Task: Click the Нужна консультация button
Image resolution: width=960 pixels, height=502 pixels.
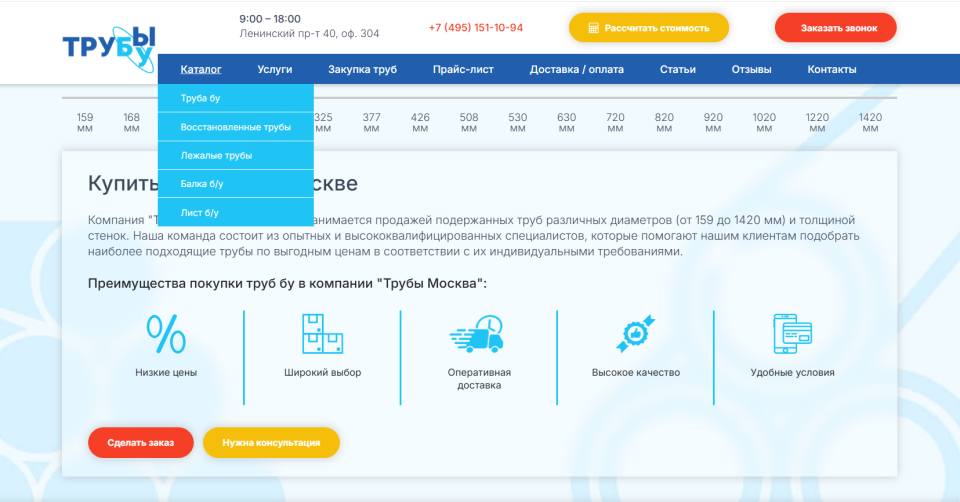Action: tap(271, 443)
